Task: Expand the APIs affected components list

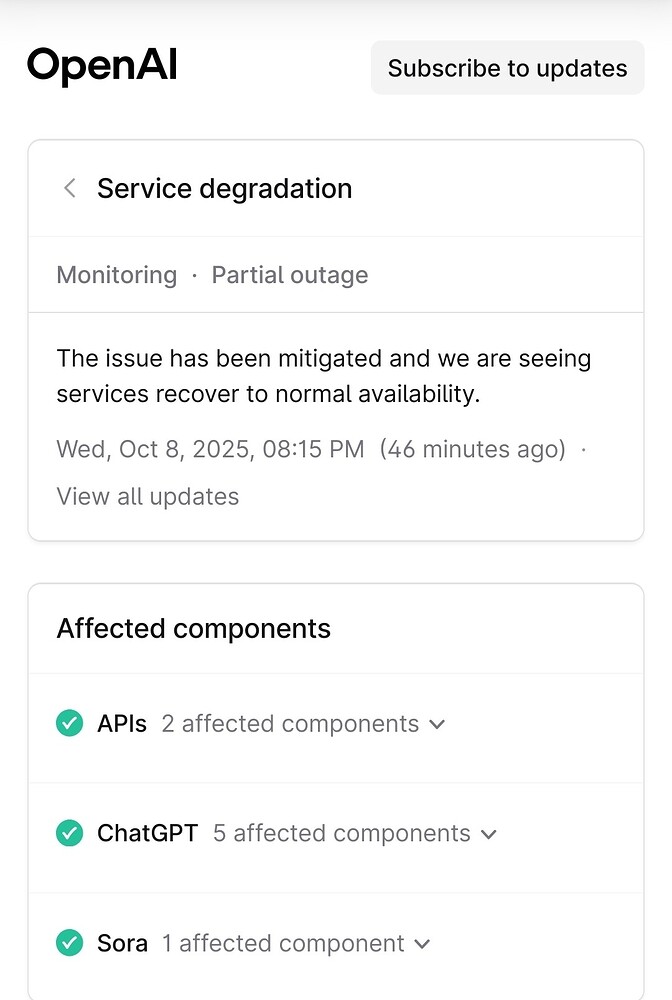Action: pyautogui.click(x=437, y=723)
